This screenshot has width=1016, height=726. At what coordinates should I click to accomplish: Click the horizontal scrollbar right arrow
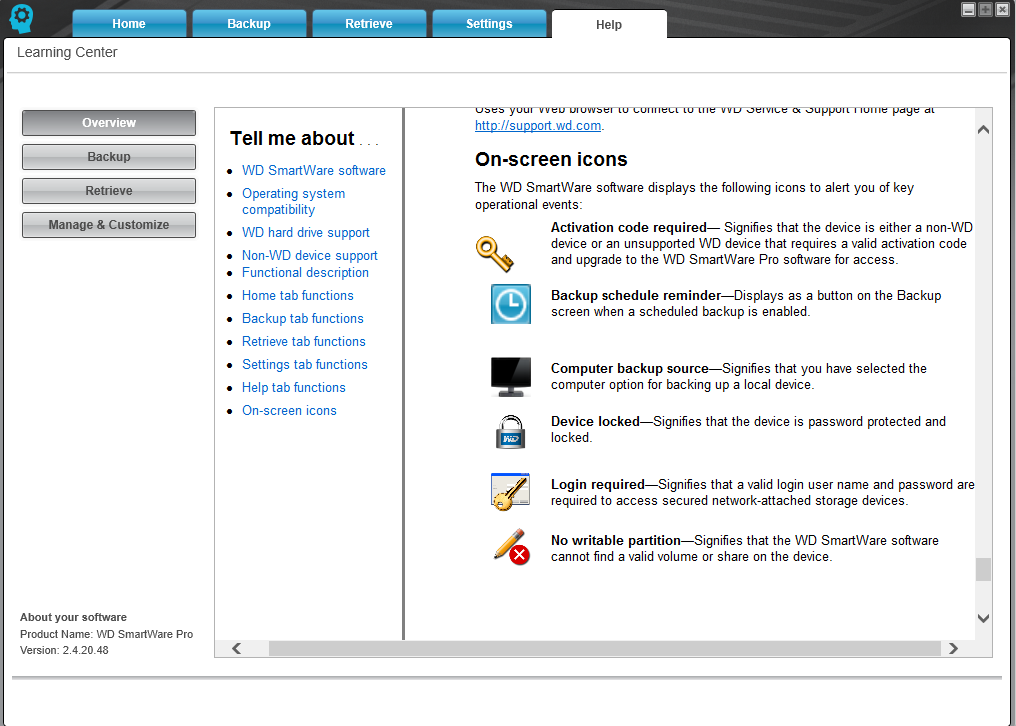pyautogui.click(x=953, y=648)
